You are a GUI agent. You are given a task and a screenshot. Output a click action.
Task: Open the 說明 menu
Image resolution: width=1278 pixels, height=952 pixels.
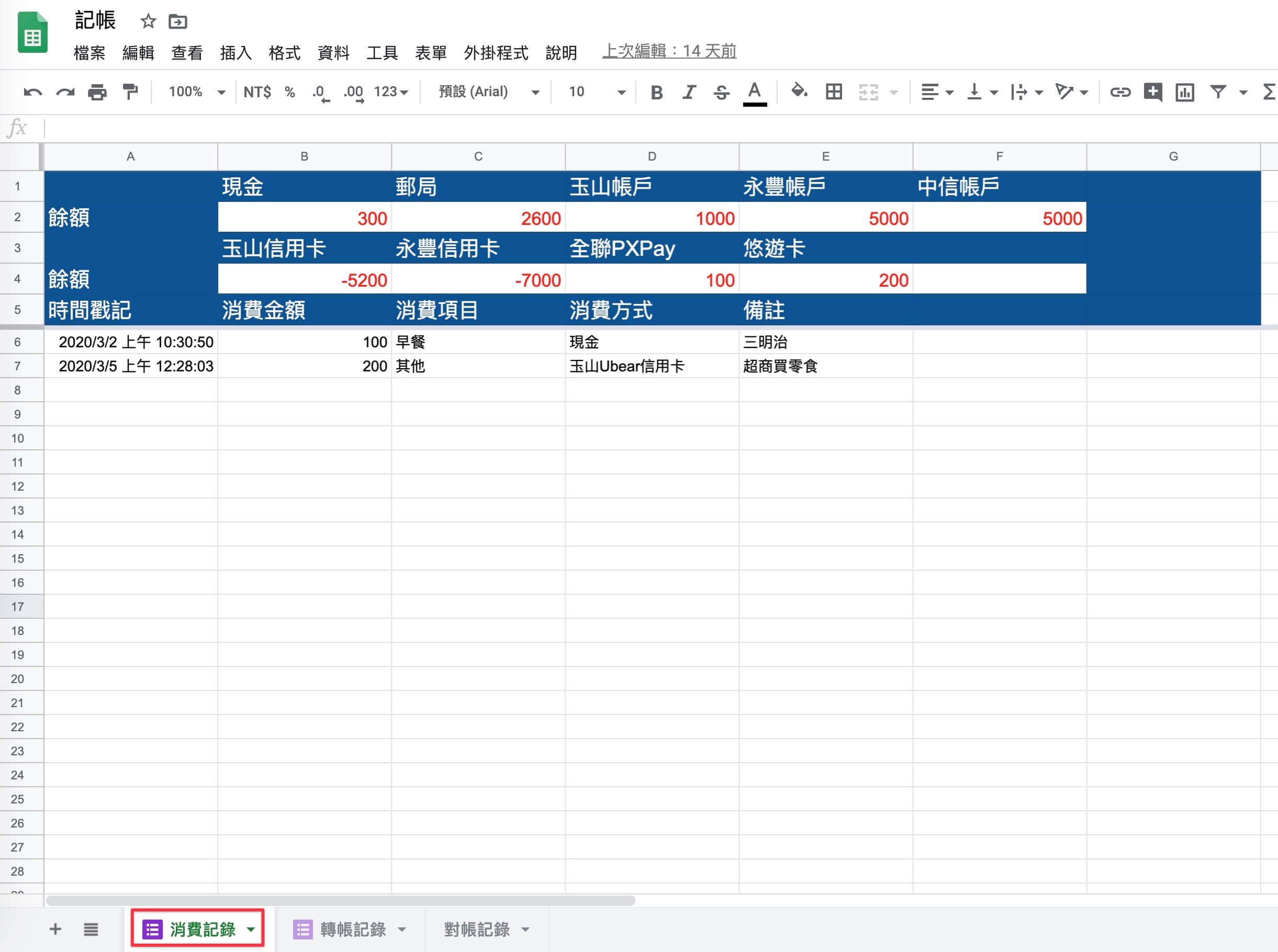[x=561, y=53]
